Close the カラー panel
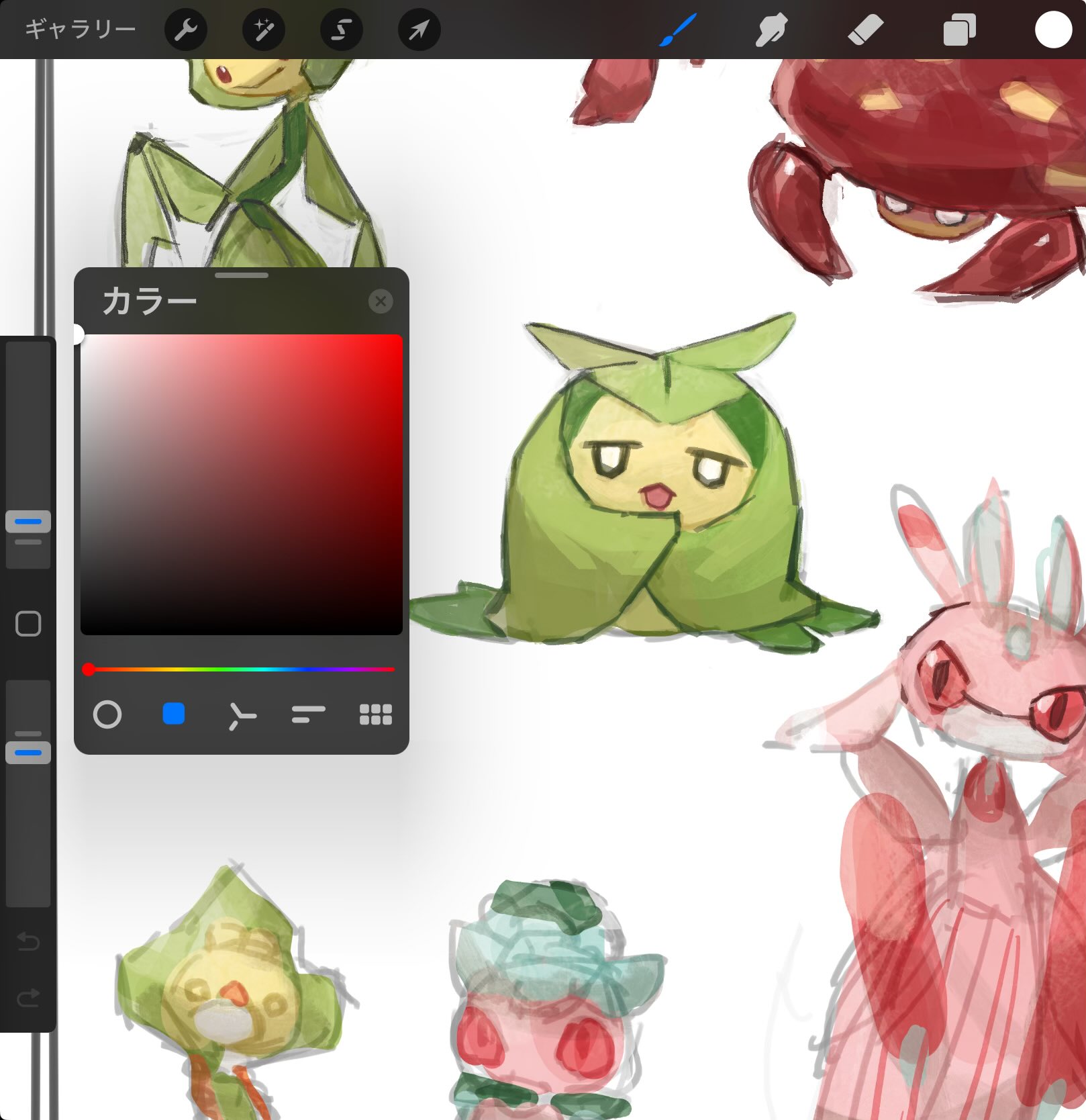 coord(381,301)
